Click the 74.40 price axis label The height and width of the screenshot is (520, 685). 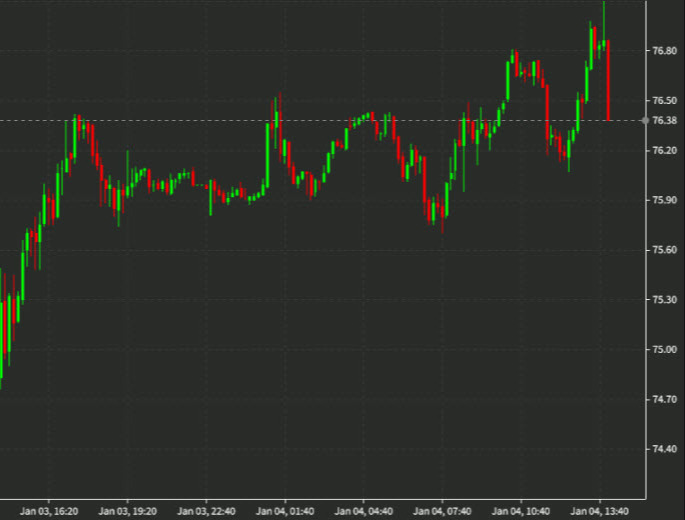click(x=665, y=449)
